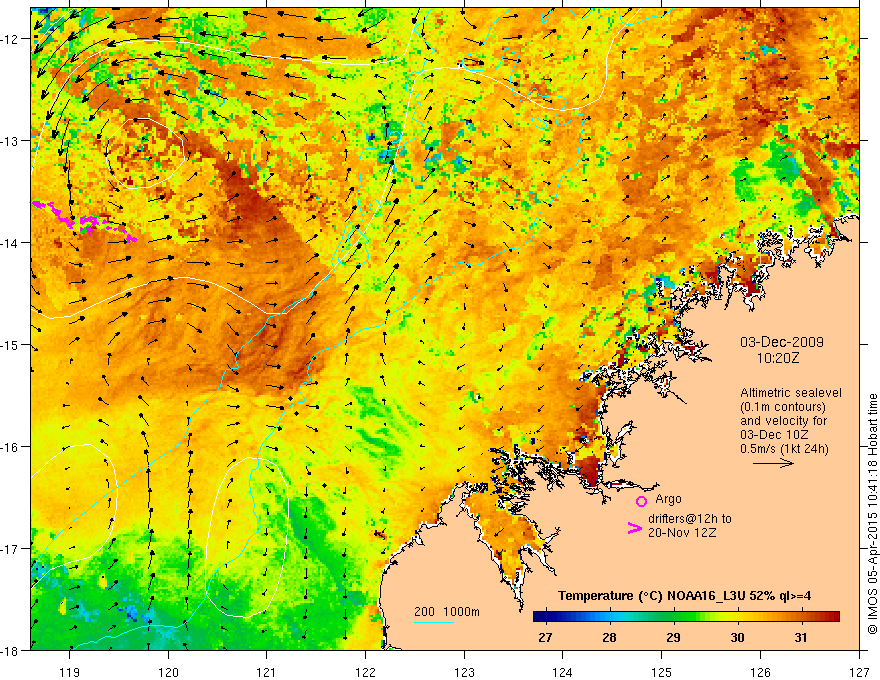Click the 'Temperature (°C) NOAA16_L3U 52% ql>=4' title

684,596
